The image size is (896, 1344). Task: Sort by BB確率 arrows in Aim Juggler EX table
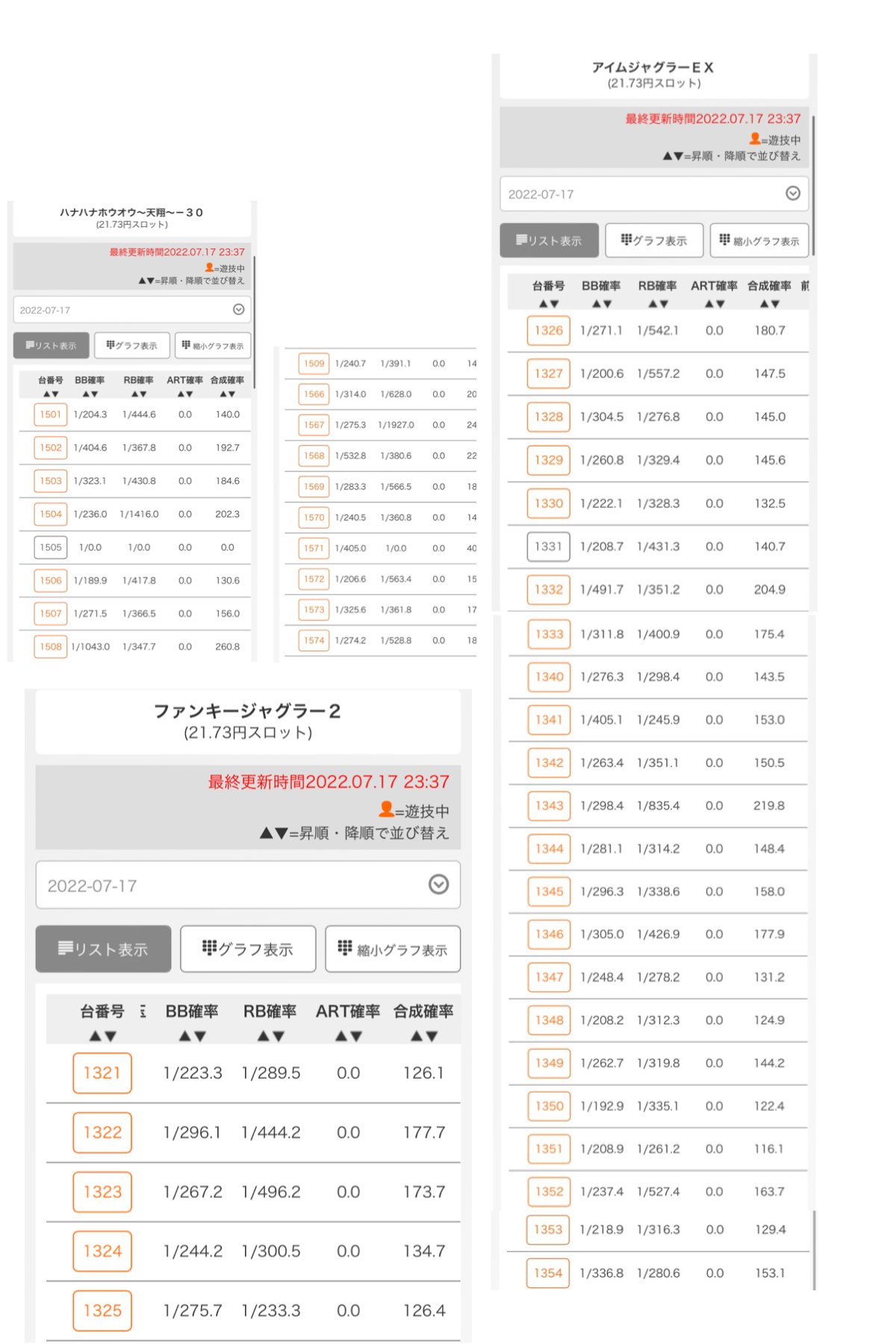click(x=602, y=304)
